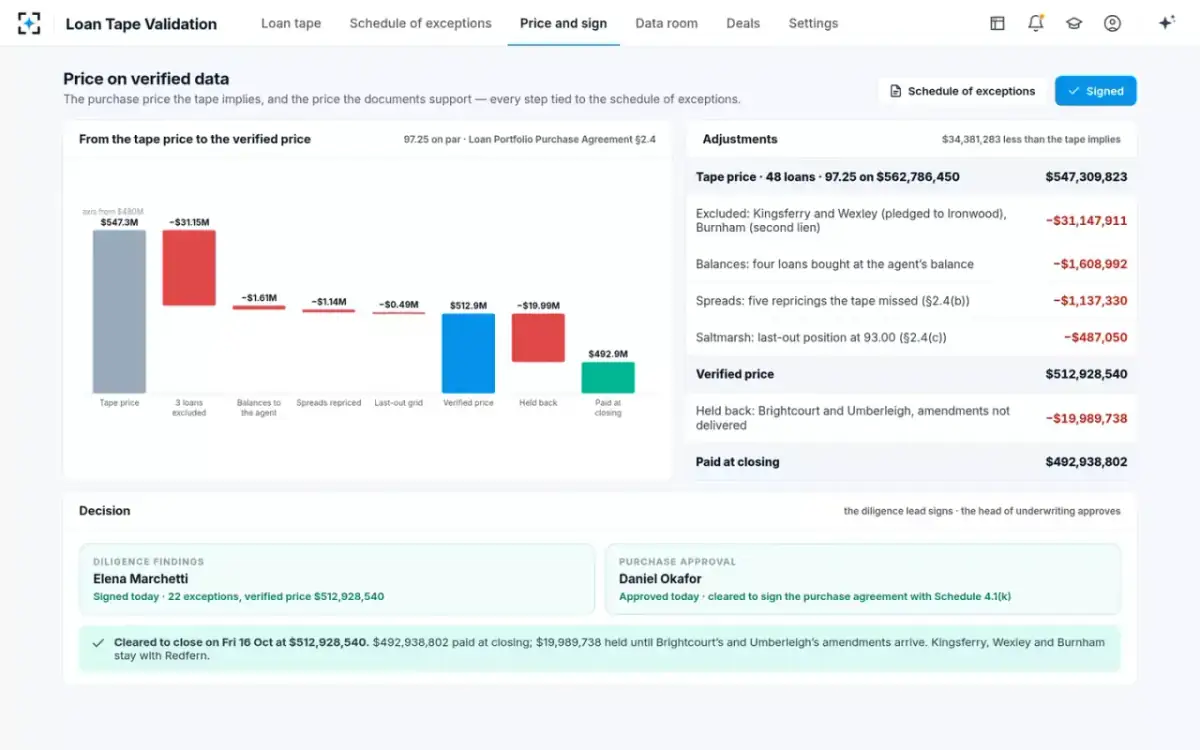Viewport: 1200px width, 750px height.
Task: Click the Tape price row amount $547,309,823
Action: [x=1086, y=177]
